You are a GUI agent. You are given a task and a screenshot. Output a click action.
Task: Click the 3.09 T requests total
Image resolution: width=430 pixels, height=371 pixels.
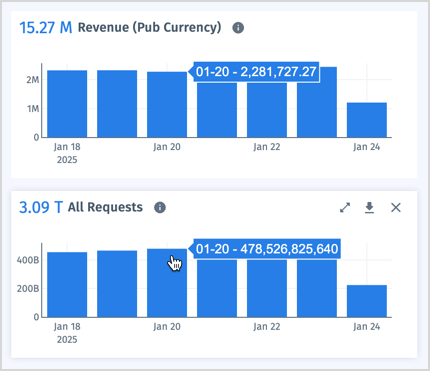pyautogui.click(x=41, y=207)
